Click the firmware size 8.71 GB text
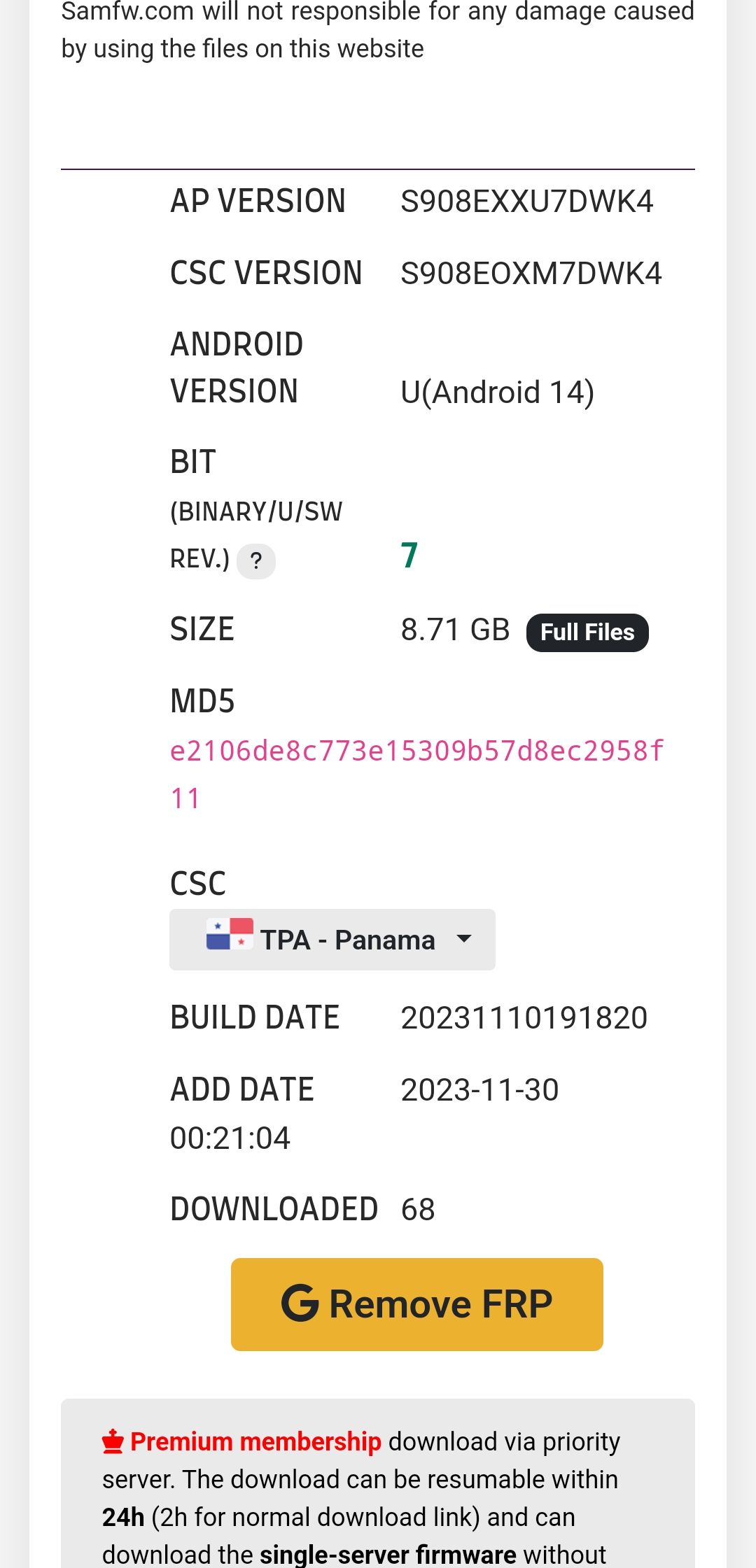This screenshot has width=756, height=1568. coord(454,629)
